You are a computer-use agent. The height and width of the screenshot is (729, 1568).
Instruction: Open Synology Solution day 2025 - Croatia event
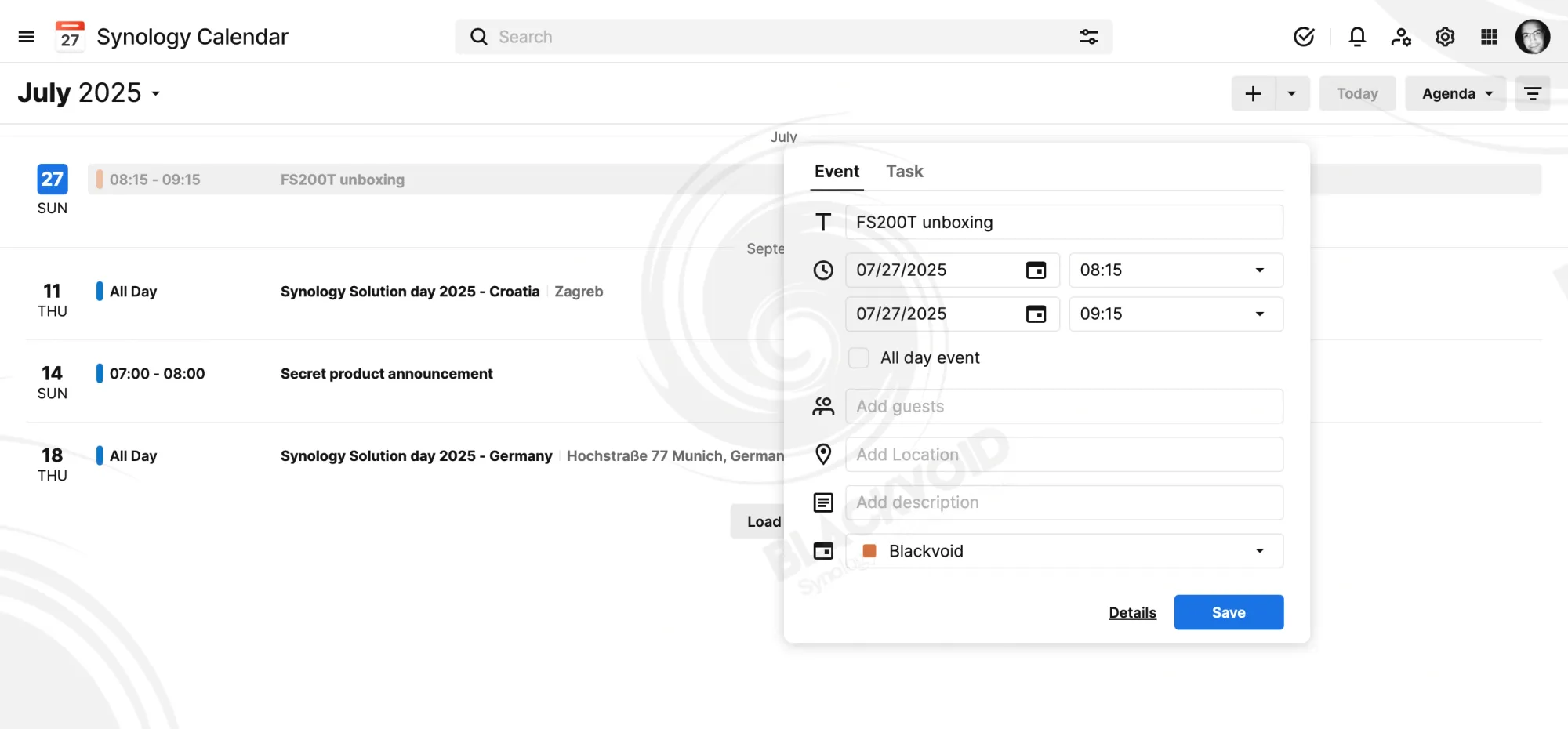pyautogui.click(x=410, y=292)
